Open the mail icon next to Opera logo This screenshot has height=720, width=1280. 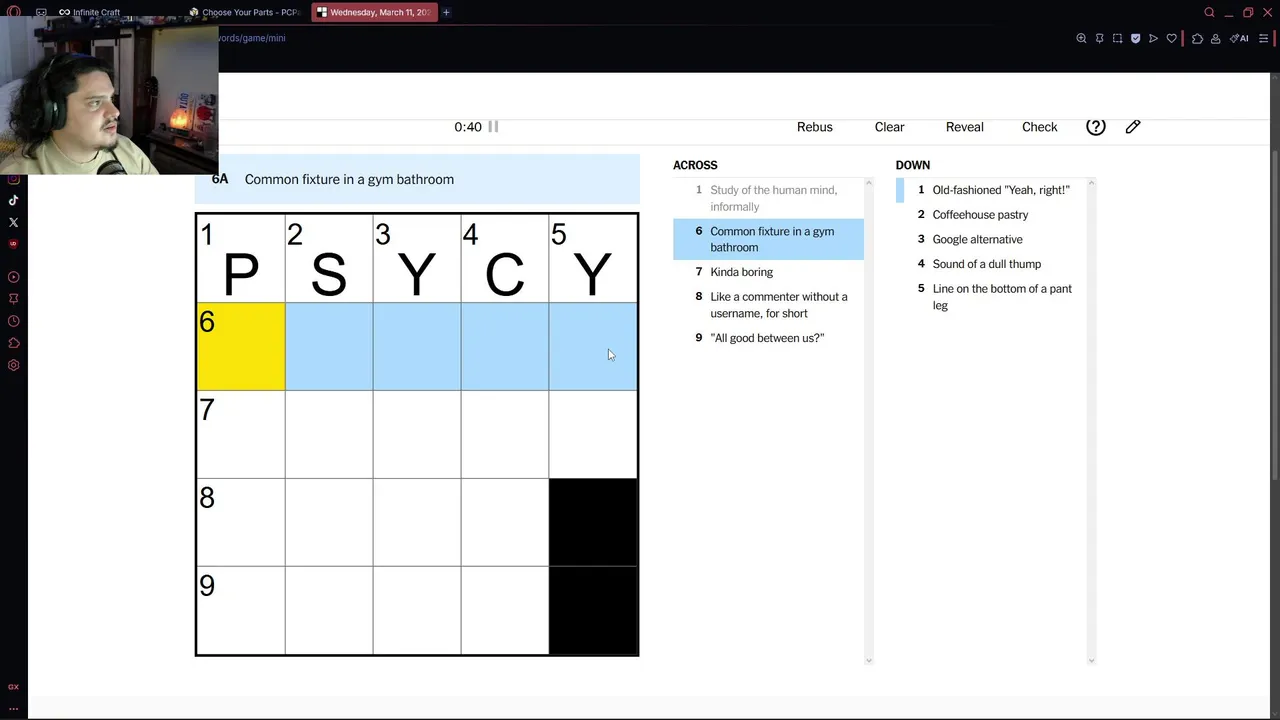(41, 12)
